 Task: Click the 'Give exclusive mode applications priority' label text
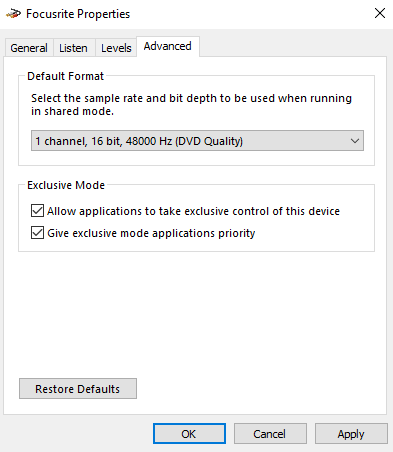pos(151,233)
